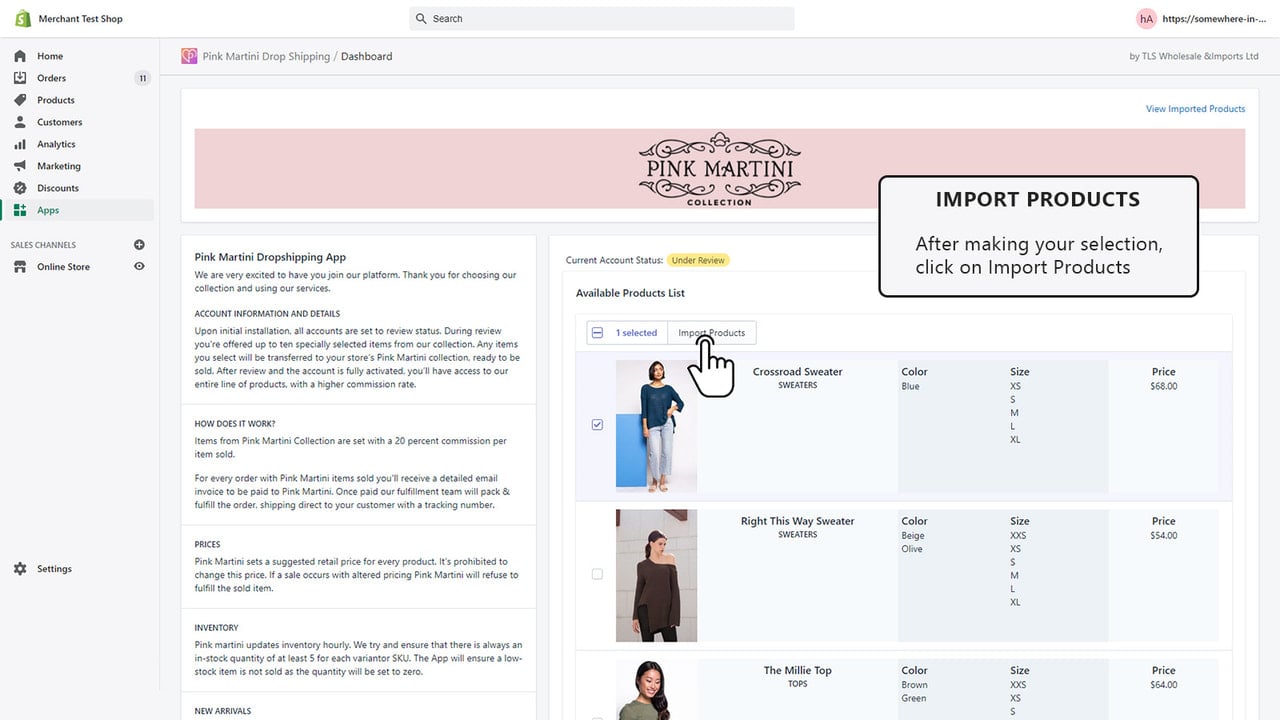Click The Millie Top product title
The height and width of the screenshot is (720, 1280).
coord(797,671)
